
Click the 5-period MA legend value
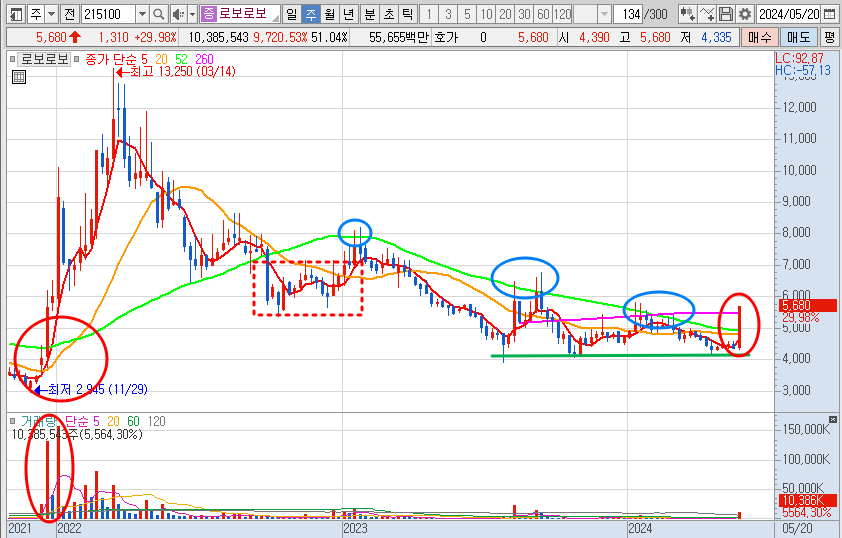coord(144,59)
